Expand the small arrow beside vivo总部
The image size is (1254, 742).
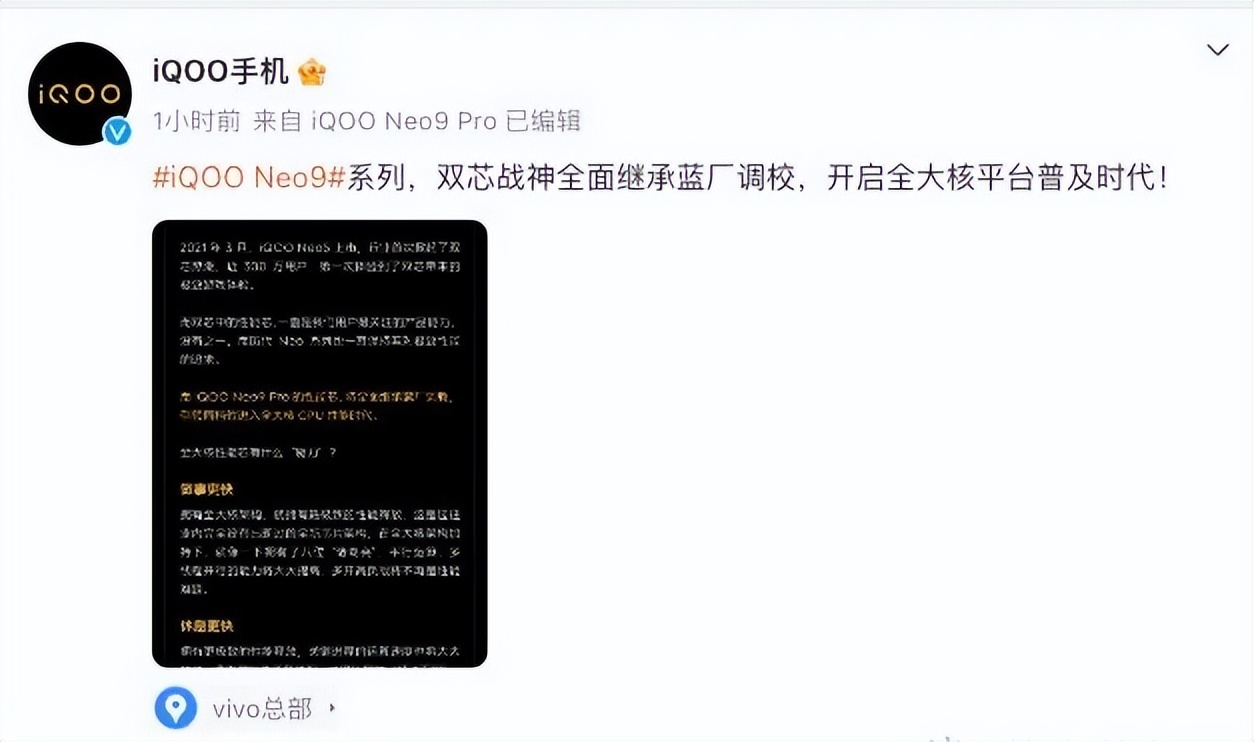pyautogui.click(x=332, y=709)
